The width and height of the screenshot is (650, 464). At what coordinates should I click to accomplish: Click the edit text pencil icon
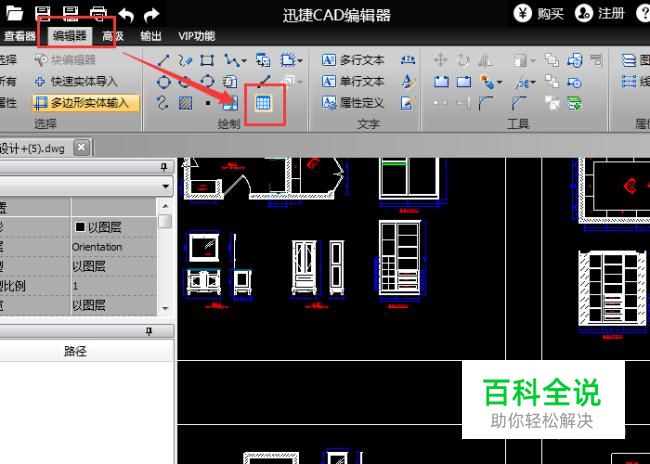pos(407,103)
